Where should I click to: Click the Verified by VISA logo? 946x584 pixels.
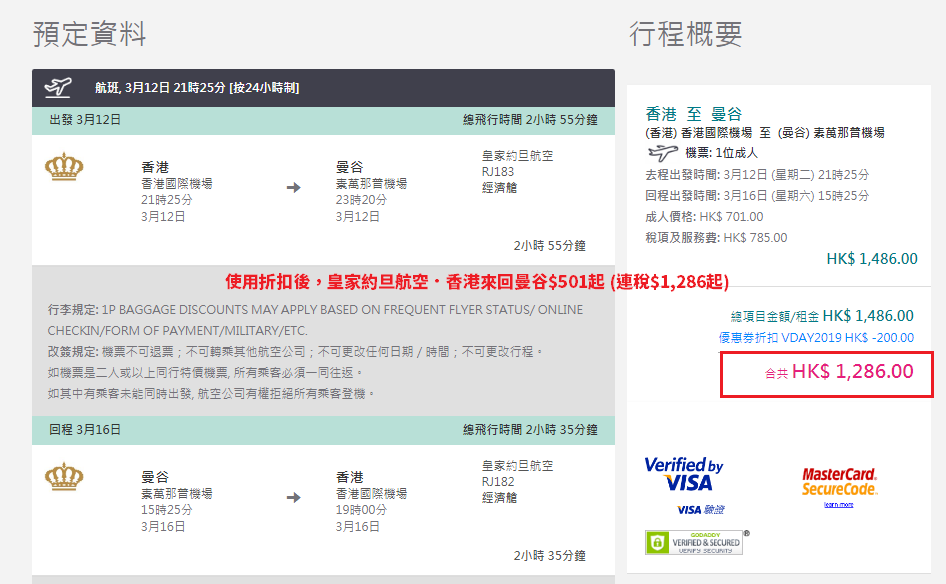[684, 475]
